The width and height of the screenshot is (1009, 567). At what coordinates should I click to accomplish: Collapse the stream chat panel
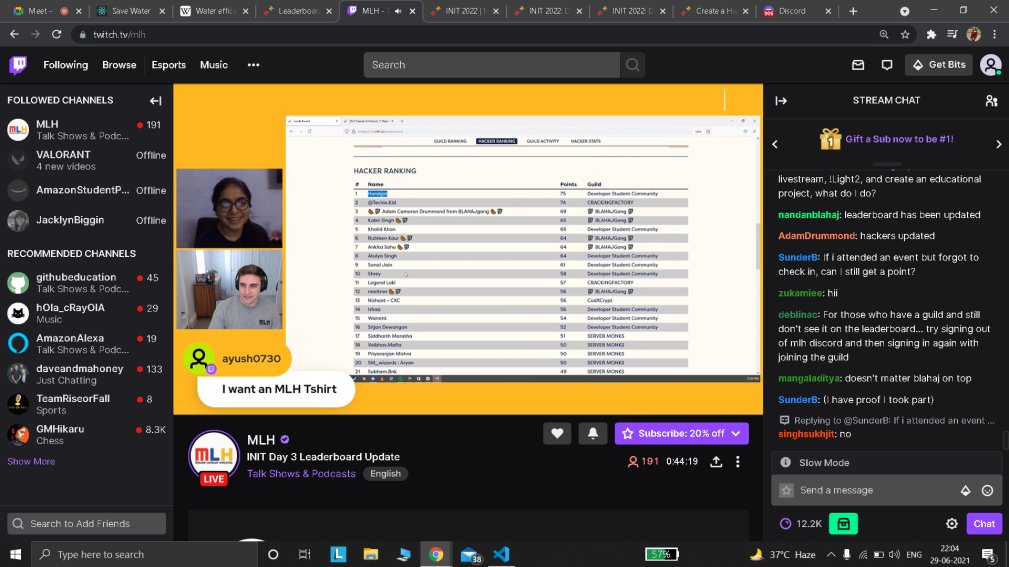point(781,100)
